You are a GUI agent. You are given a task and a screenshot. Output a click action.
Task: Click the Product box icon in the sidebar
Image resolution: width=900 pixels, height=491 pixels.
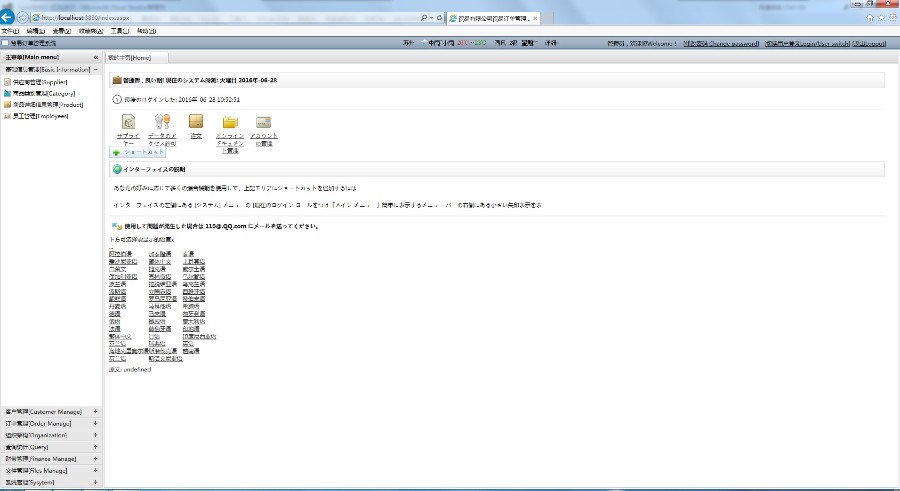(x=7, y=105)
